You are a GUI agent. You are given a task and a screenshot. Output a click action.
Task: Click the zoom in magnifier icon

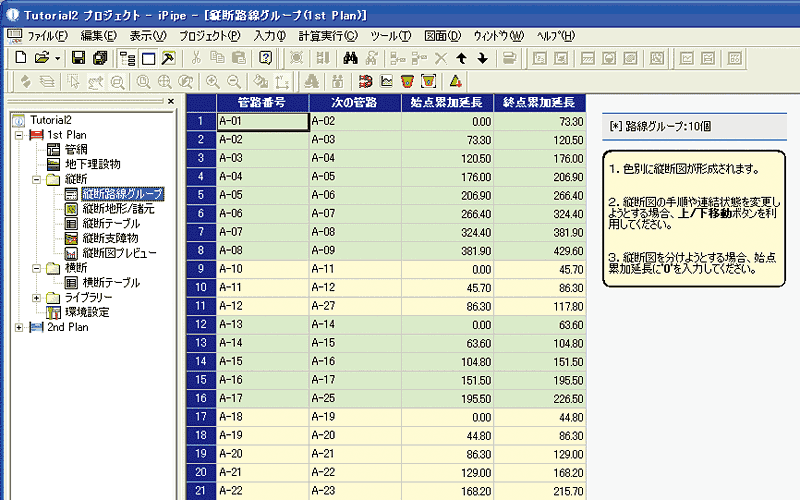[212, 81]
